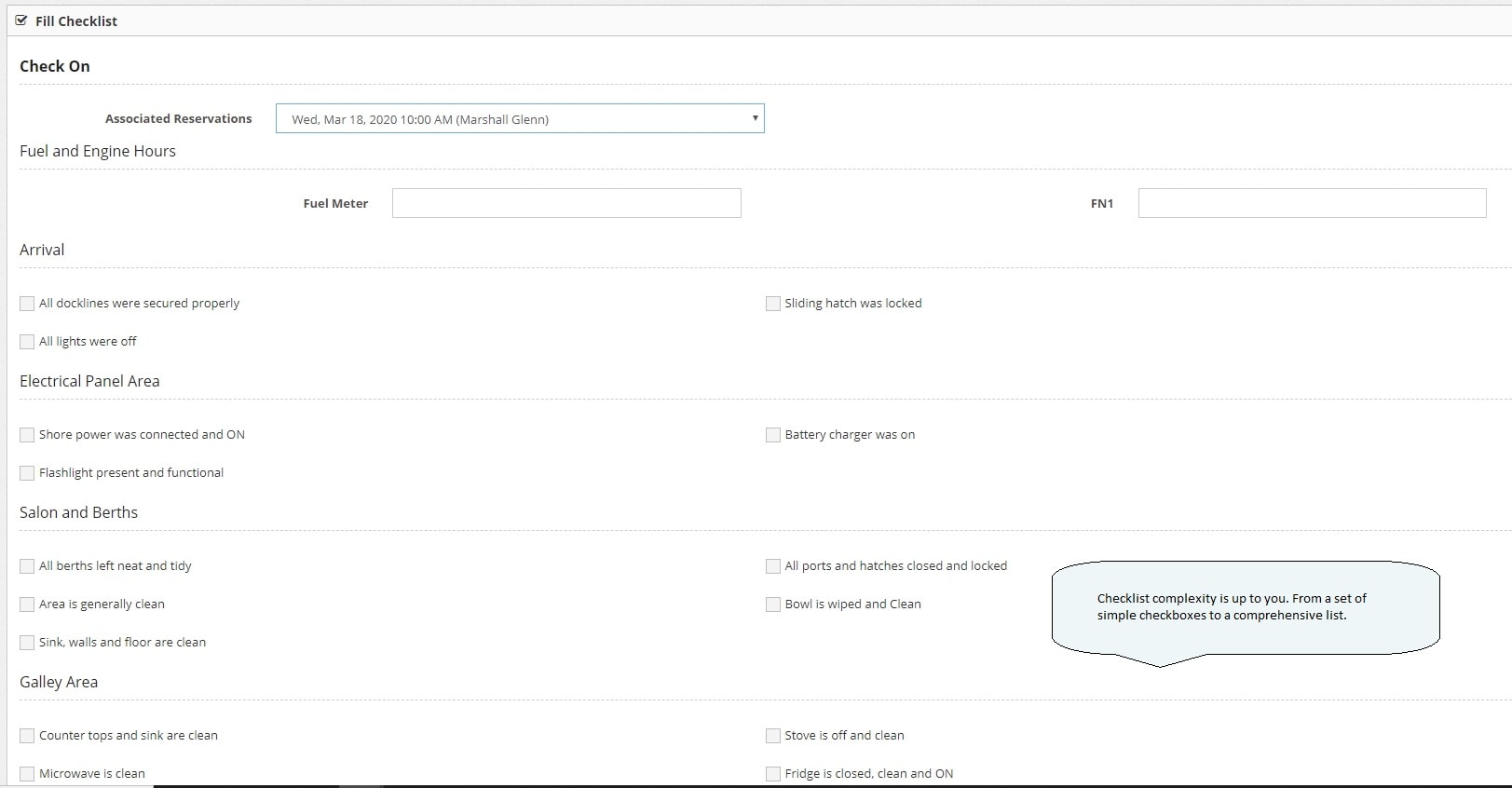Mark 'Counter tops and sink are clean'
1512x788 pixels.
click(x=27, y=736)
